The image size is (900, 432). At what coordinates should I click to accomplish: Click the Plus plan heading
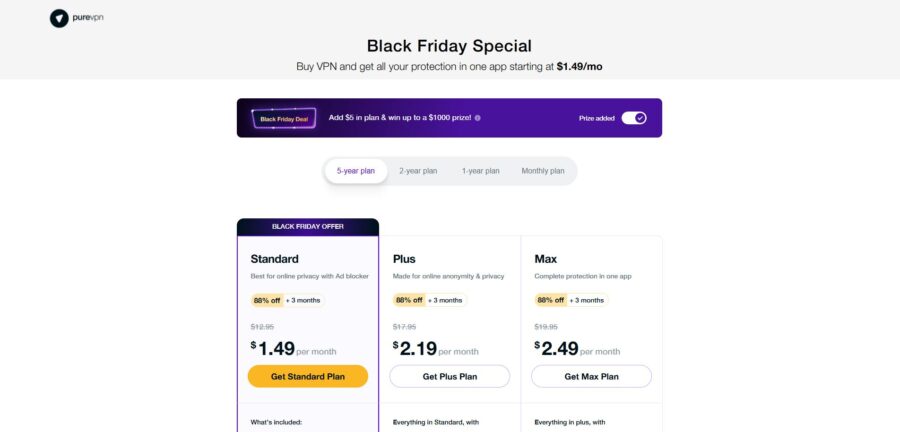click(x=404, y=259)
